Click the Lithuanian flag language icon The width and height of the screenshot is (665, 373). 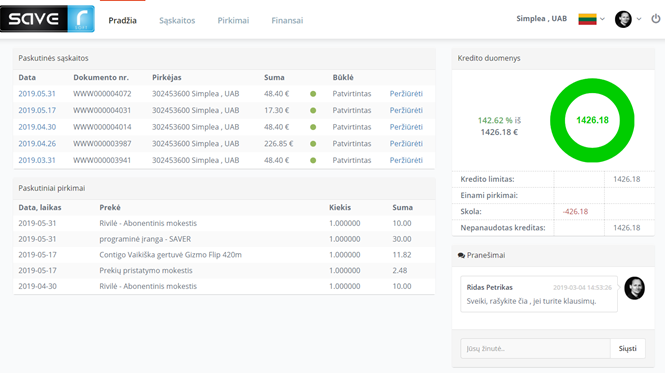(587, 19)
